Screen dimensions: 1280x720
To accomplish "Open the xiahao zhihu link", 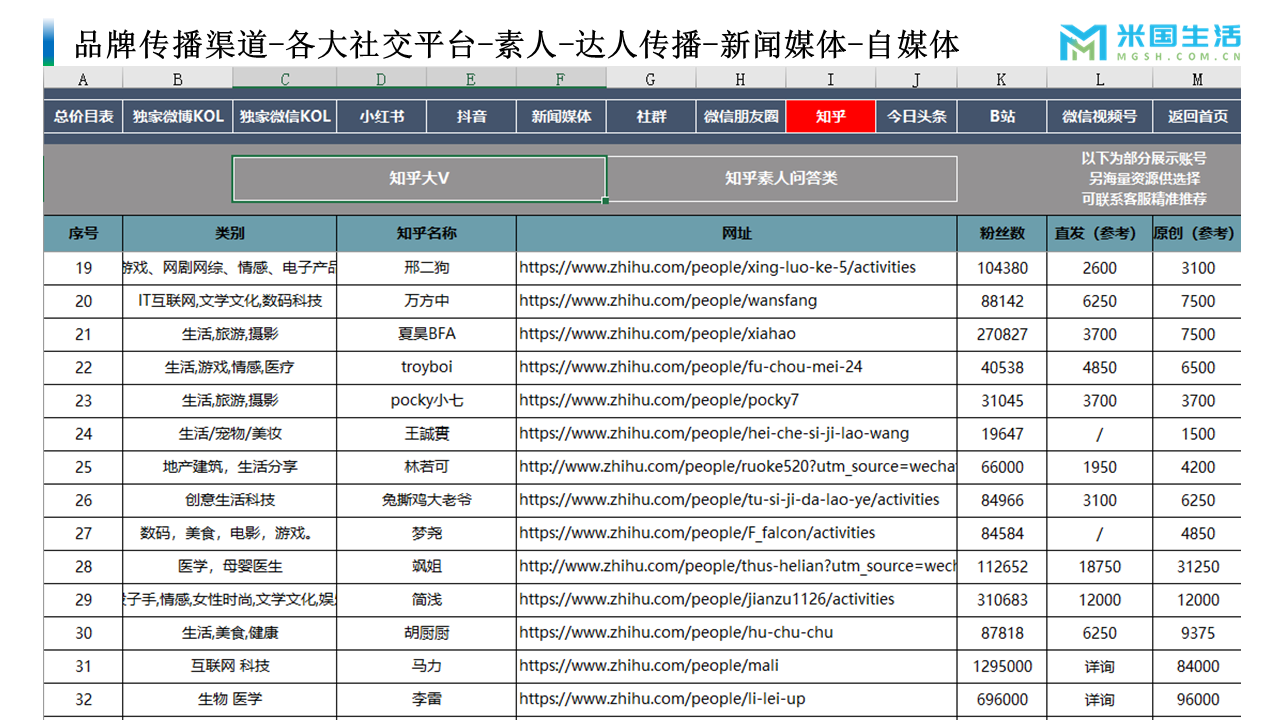I will (x=658, y=333).
